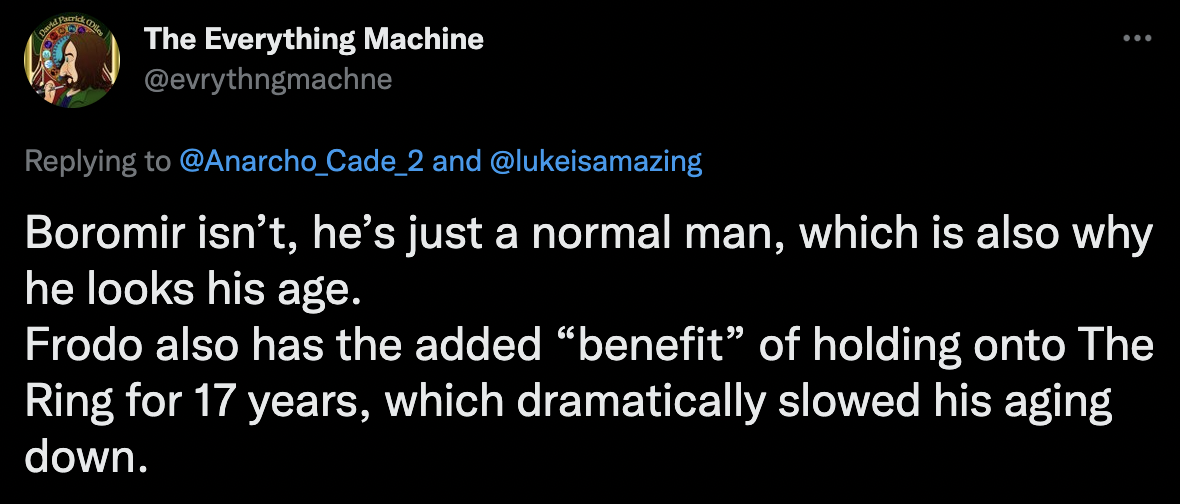The image size is (1180, 504).
Task: Click the "Replying to" label
Action: [x=99, y=162]
